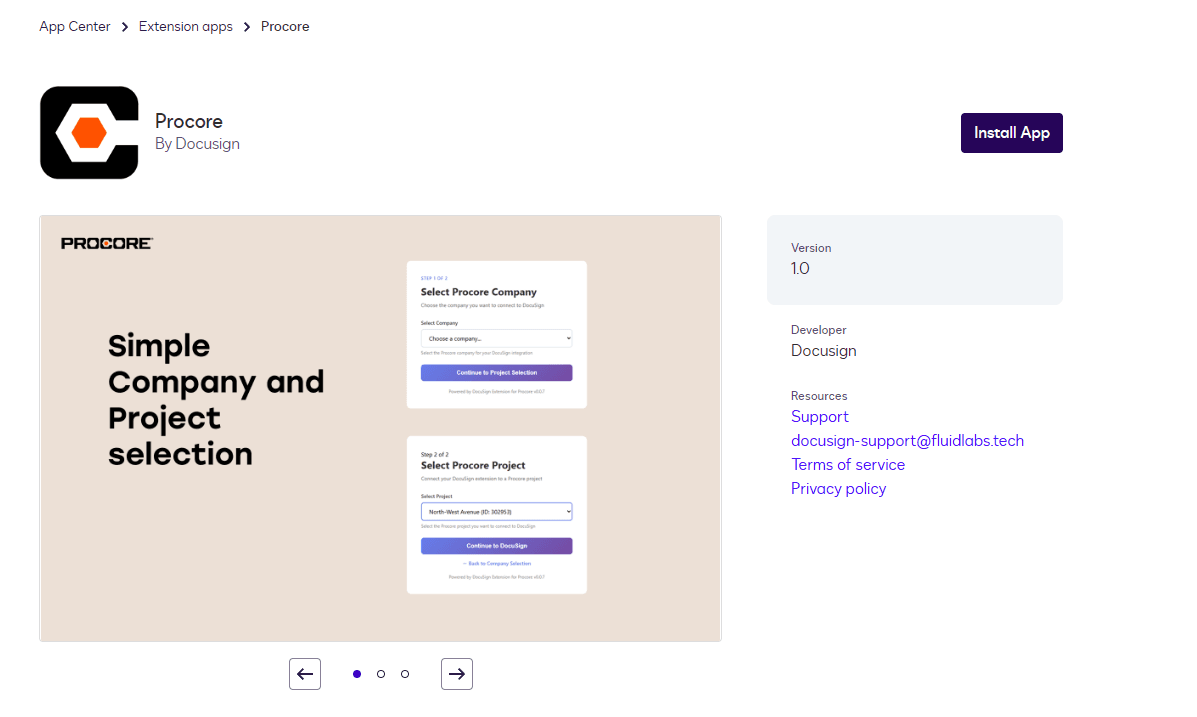
Task: Open the Terms of service link
Action: [x=847, y=465]
